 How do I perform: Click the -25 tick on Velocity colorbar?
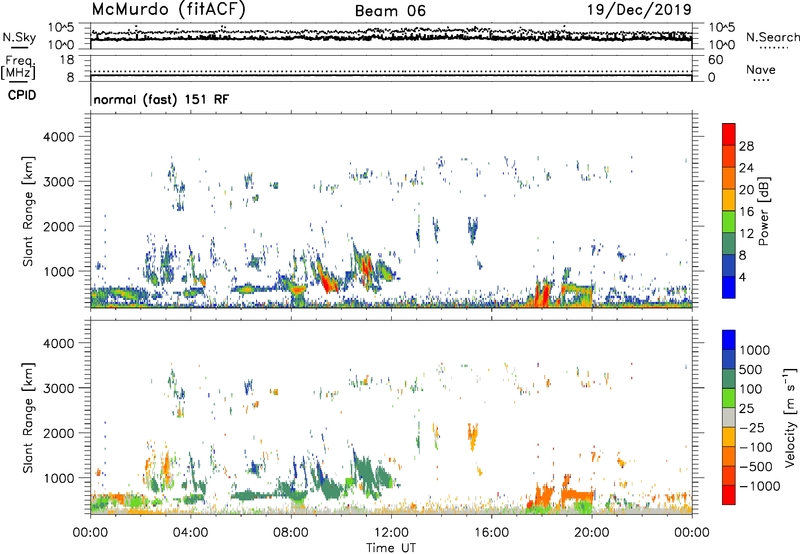(x=752, y=428)
